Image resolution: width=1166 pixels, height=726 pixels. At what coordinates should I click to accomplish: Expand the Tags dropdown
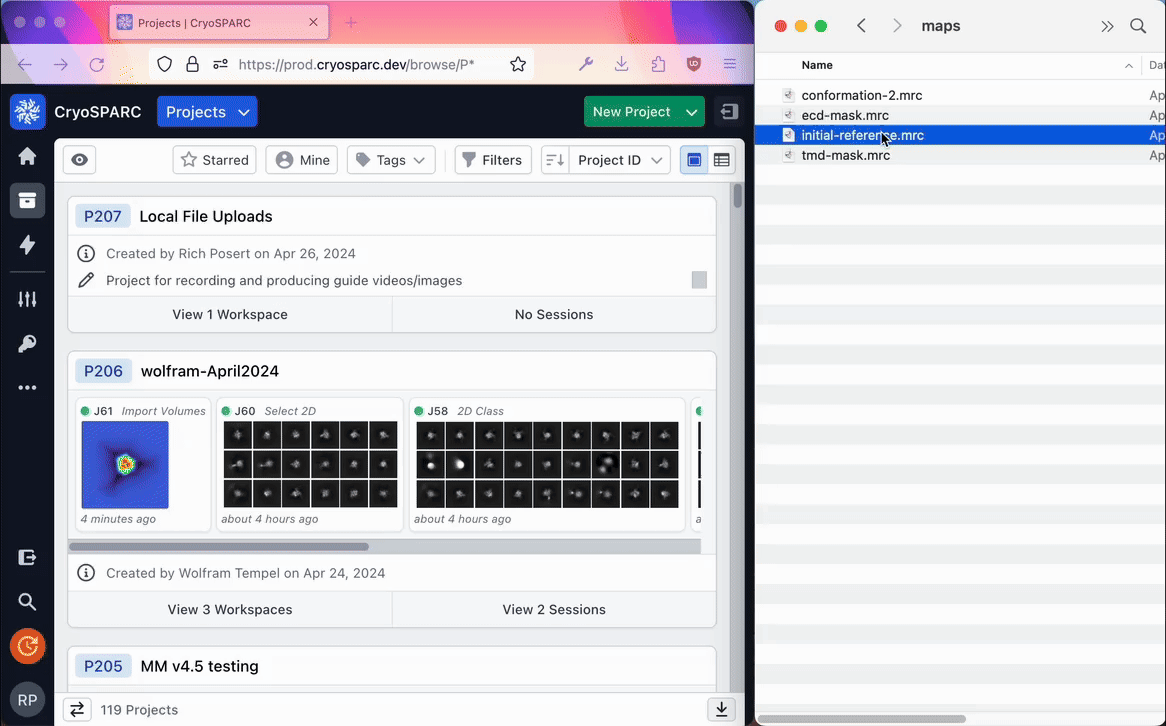(x=391, y=160)
